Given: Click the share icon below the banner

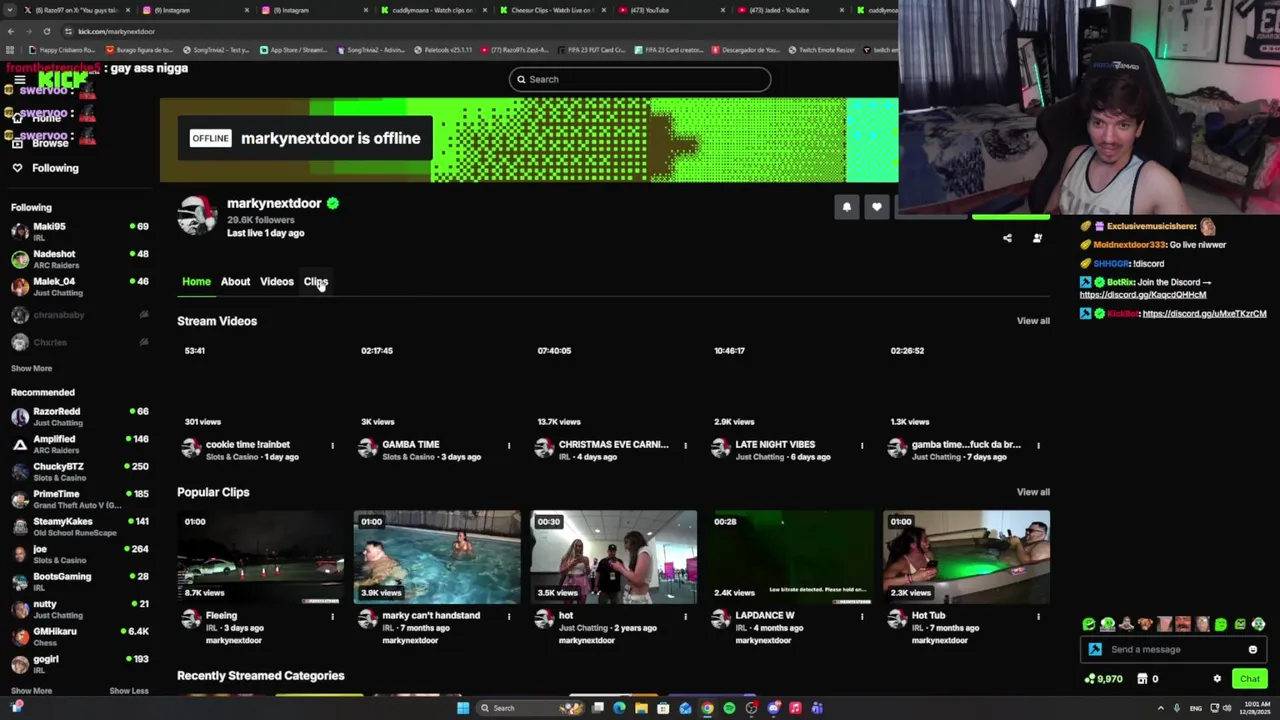Looking at the screenshot, I should tap(1007, 238).
